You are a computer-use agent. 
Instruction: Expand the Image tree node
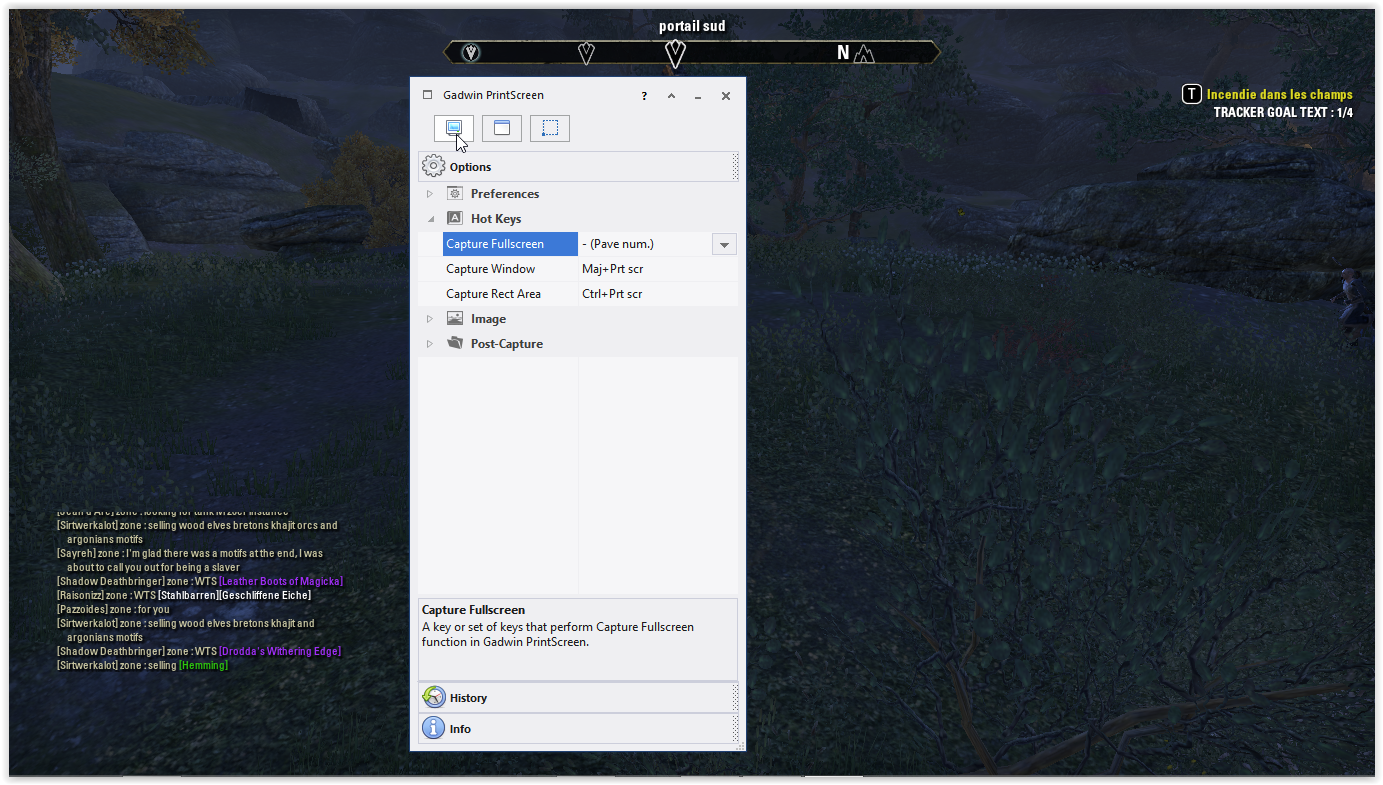point(430,319)
